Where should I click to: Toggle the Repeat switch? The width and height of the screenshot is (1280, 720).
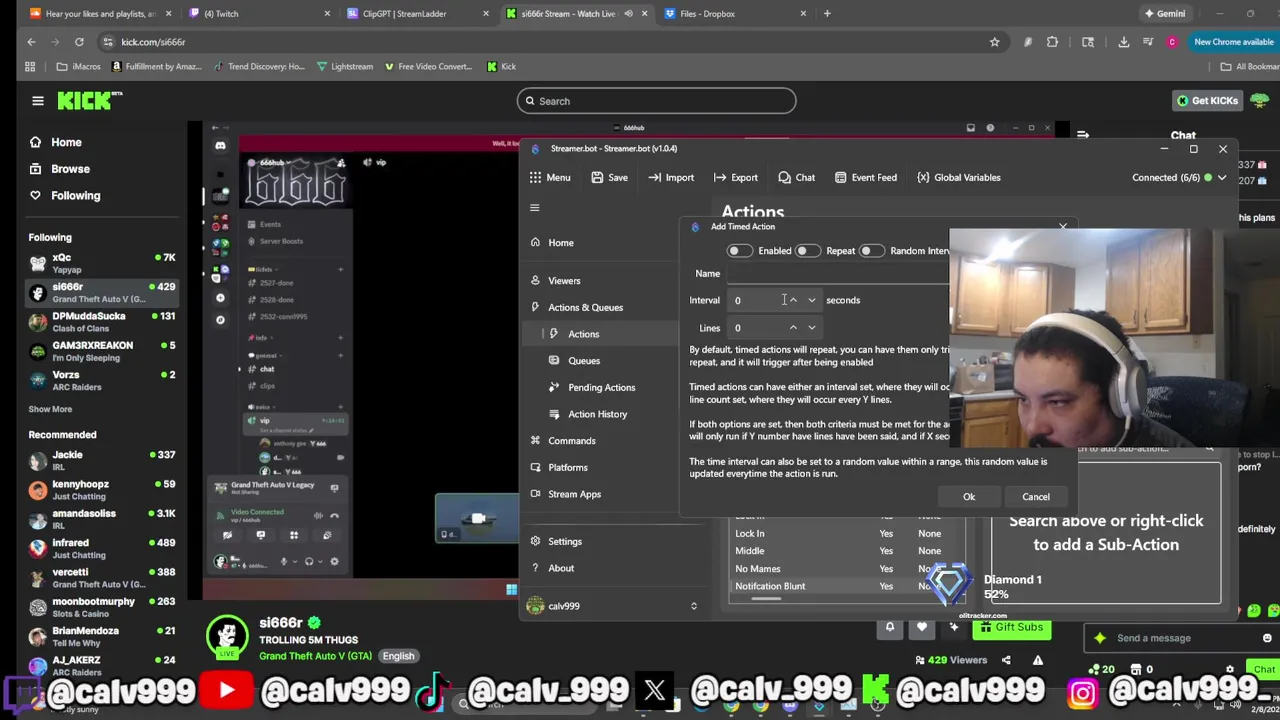(806, 251)
